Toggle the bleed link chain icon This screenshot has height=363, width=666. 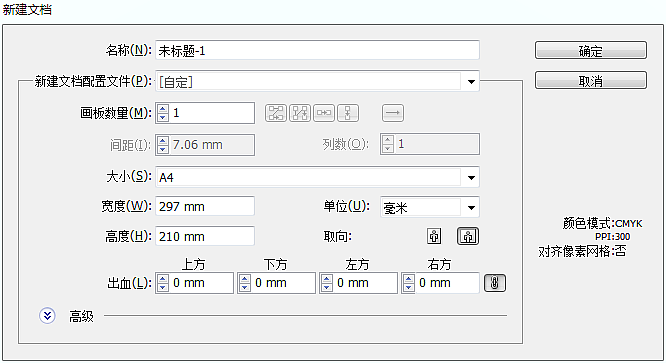pos(495,283)
